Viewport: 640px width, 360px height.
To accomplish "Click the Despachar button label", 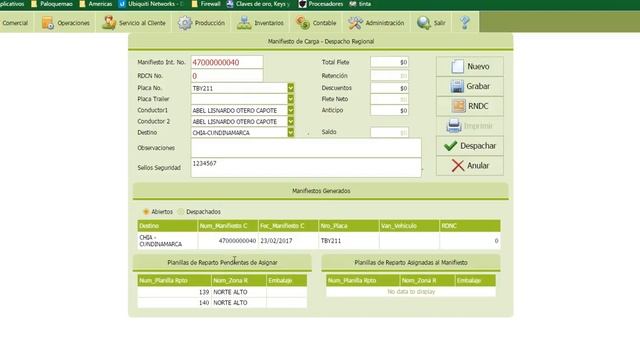I will (478, 146).
